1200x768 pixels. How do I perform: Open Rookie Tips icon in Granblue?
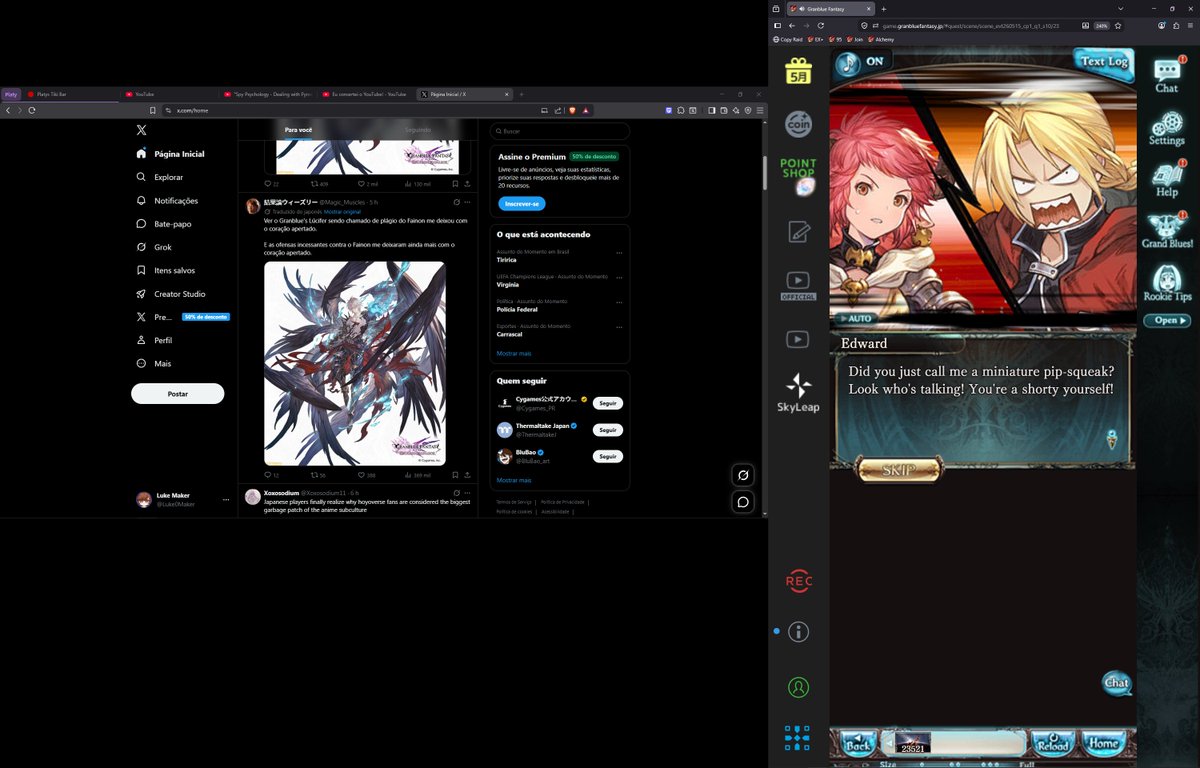[x=1167, y=283]
